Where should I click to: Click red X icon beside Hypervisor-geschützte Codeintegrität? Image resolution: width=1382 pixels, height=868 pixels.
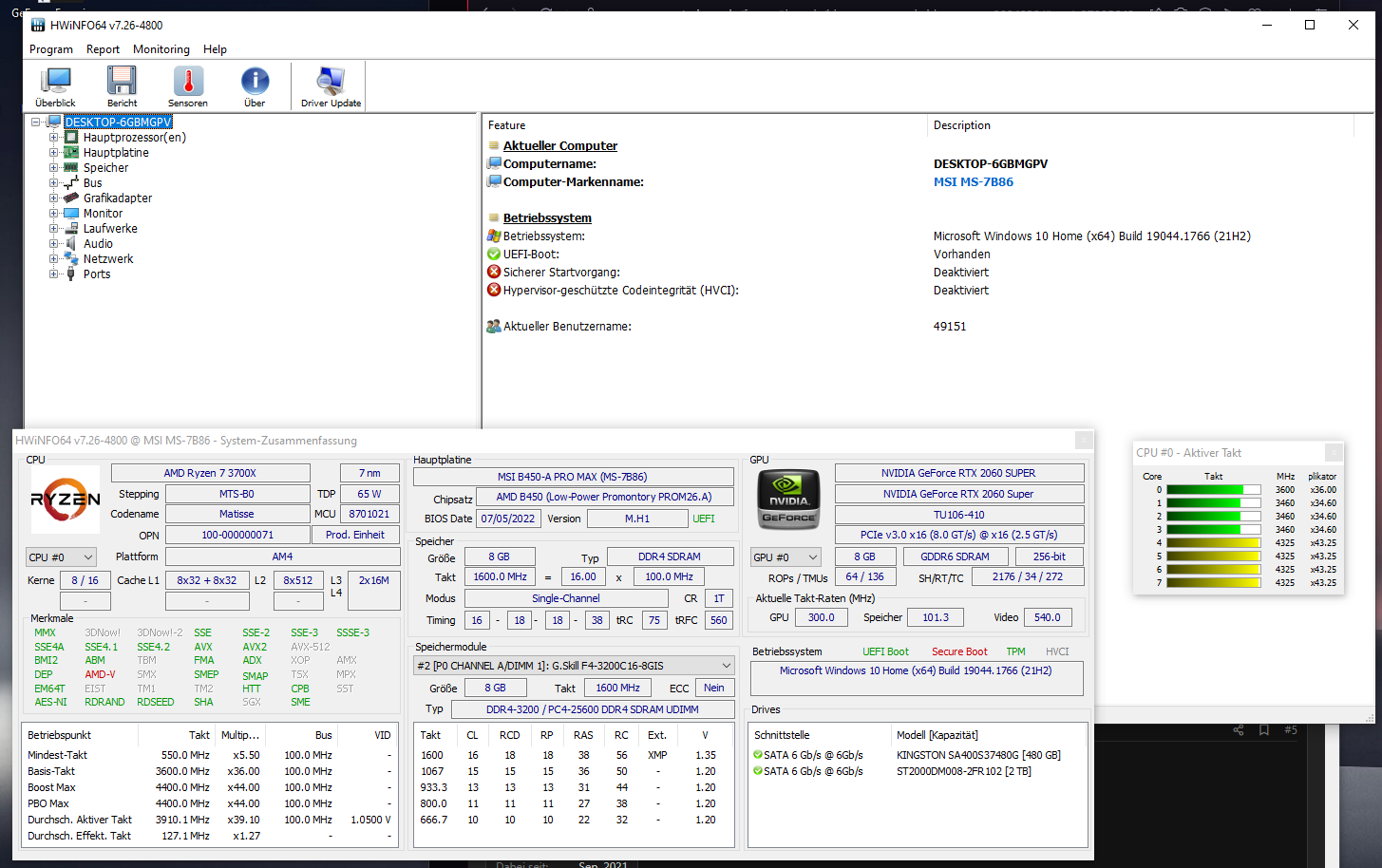point(494,290)
